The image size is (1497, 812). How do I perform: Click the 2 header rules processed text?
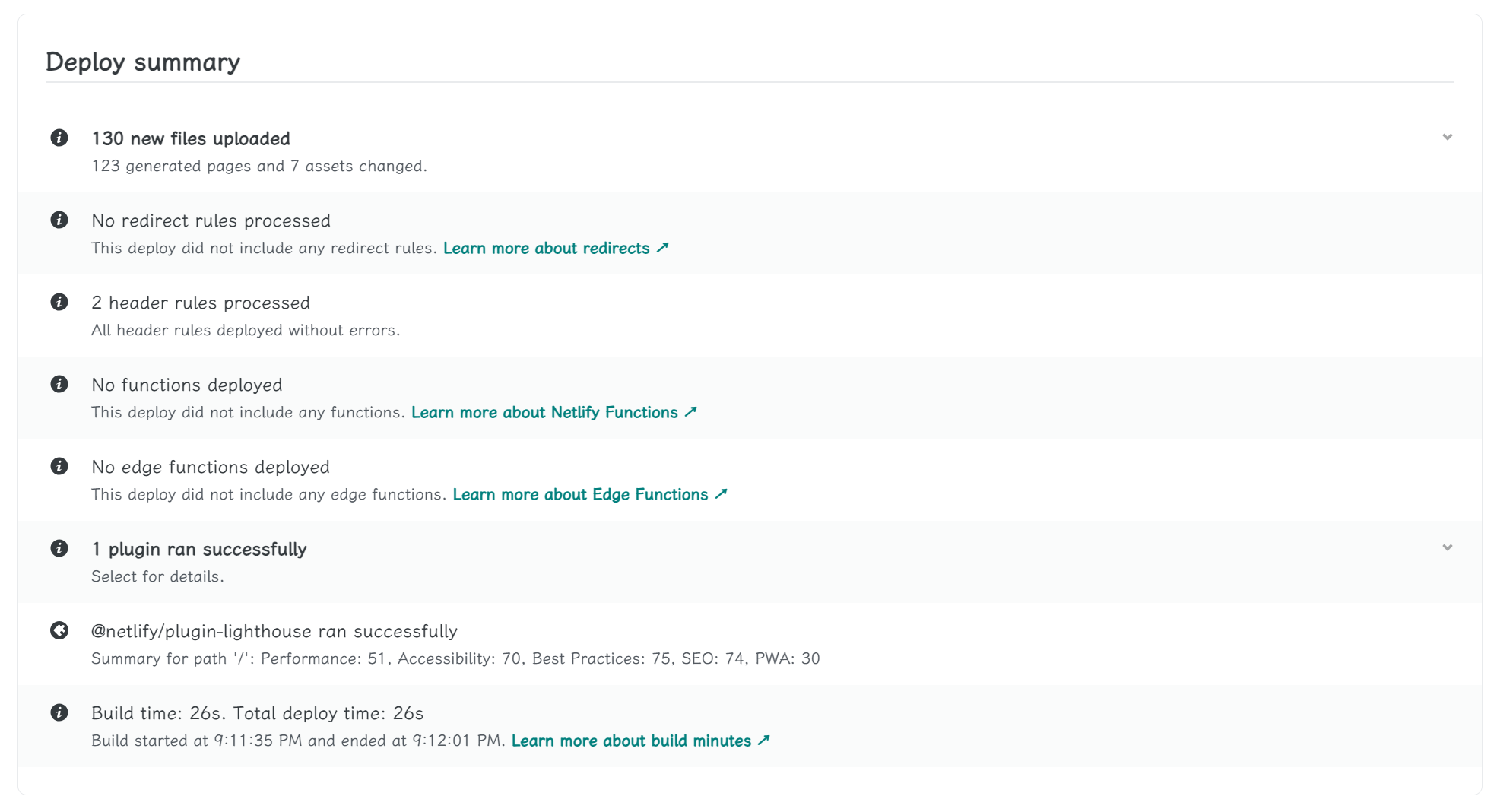click(x=201, y=303)
